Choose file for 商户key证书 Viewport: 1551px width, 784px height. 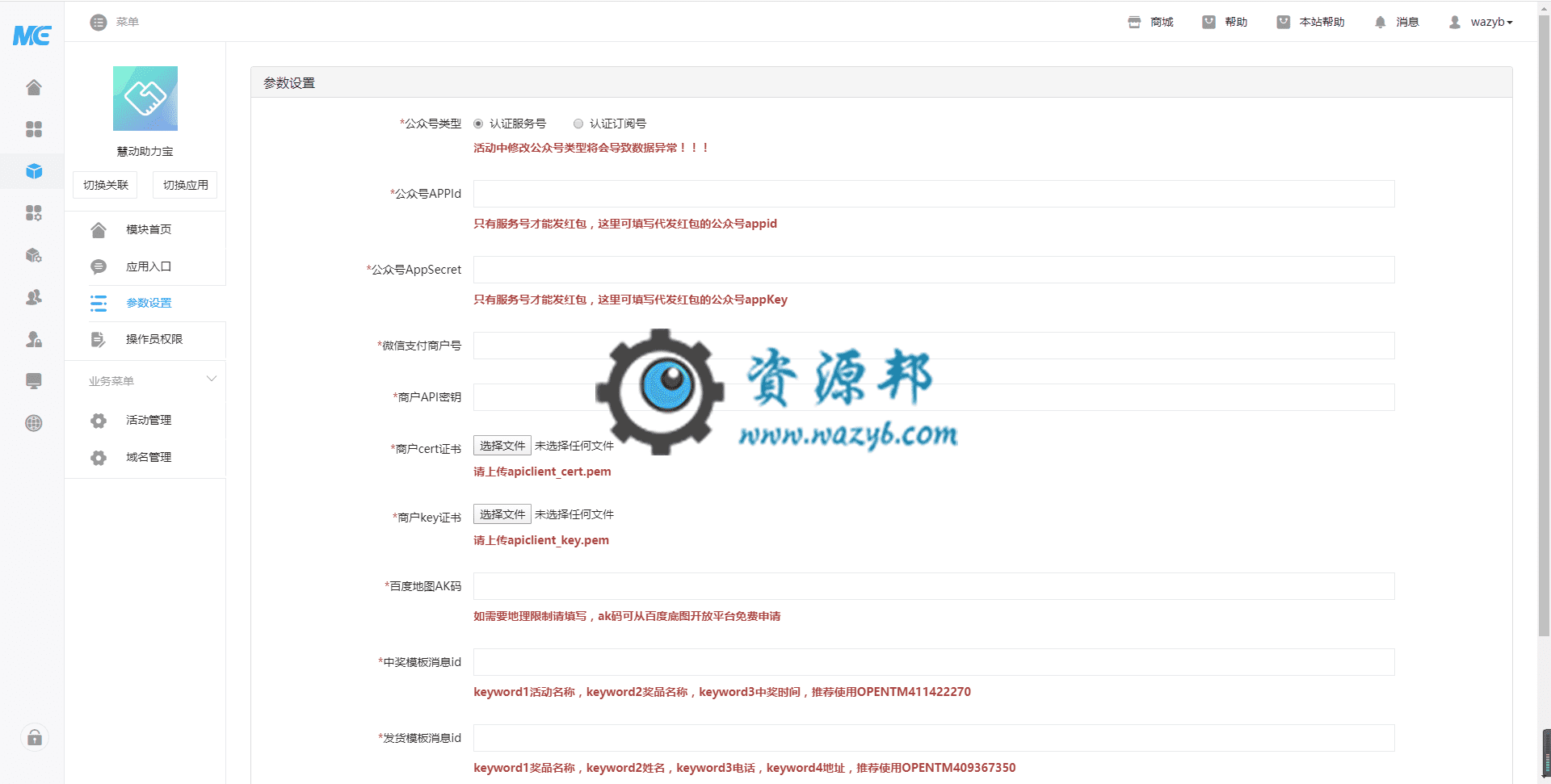coord(502,514)
